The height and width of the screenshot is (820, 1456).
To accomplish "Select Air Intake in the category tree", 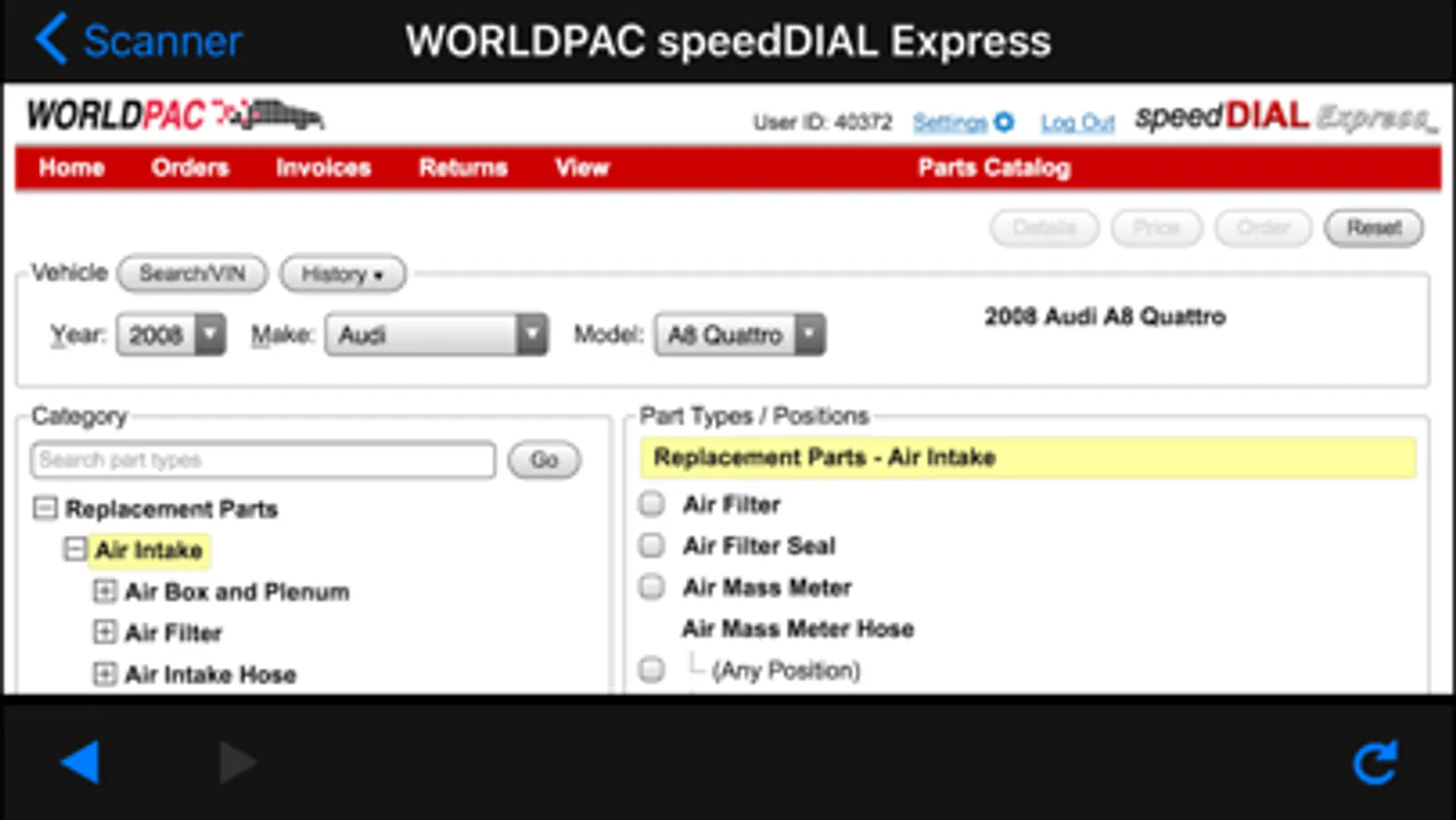I will (149, 550).
